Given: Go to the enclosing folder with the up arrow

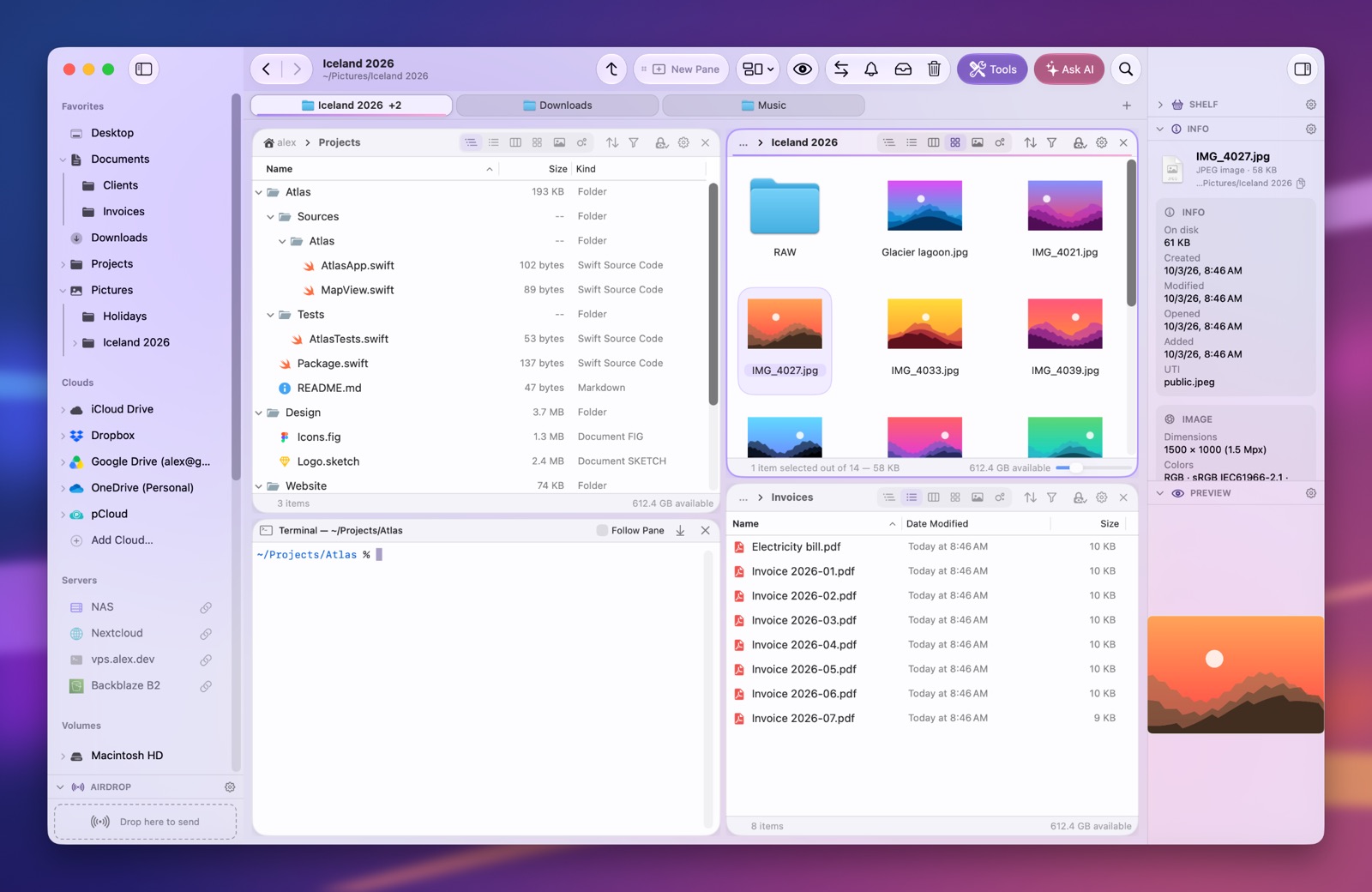Looking at the screenshot, I should click(x=611, y=69).
